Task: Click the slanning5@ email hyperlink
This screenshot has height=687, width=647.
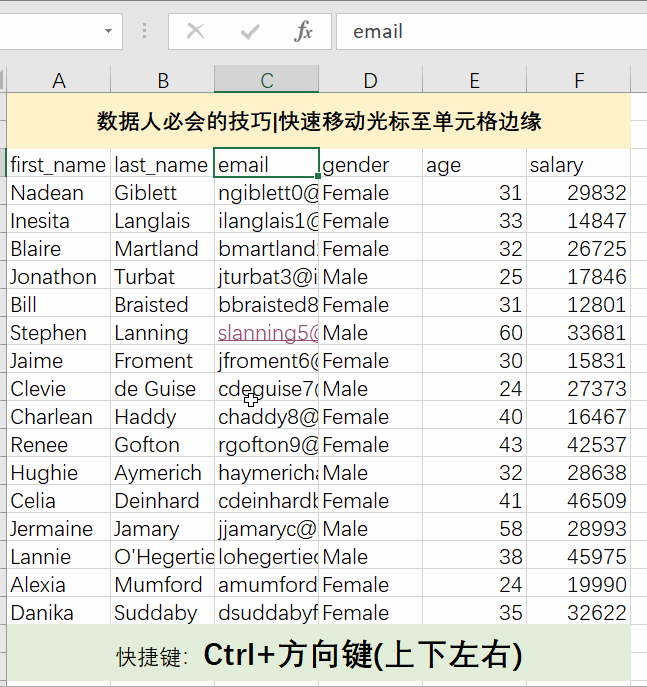Action: 268,333
